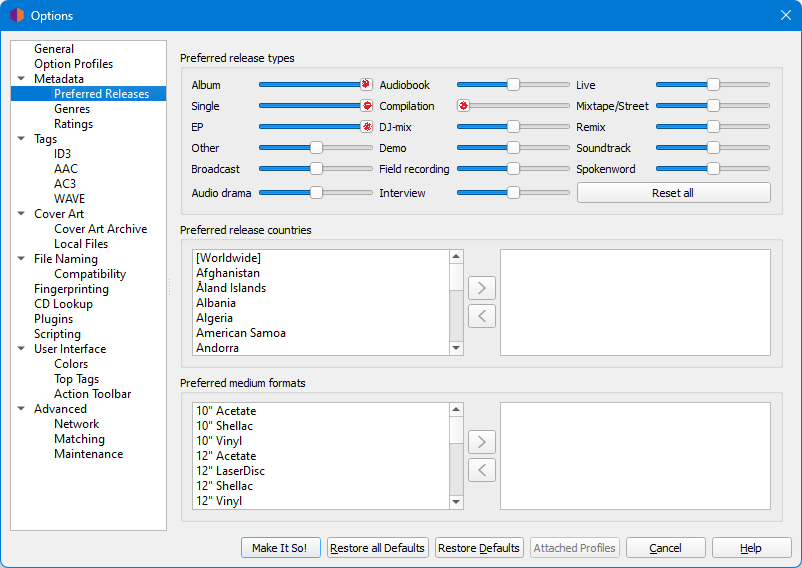Screen dimensions: 802x568
Task: Click down arrow of medium formats scrollbar
Action: coord(456,502)
